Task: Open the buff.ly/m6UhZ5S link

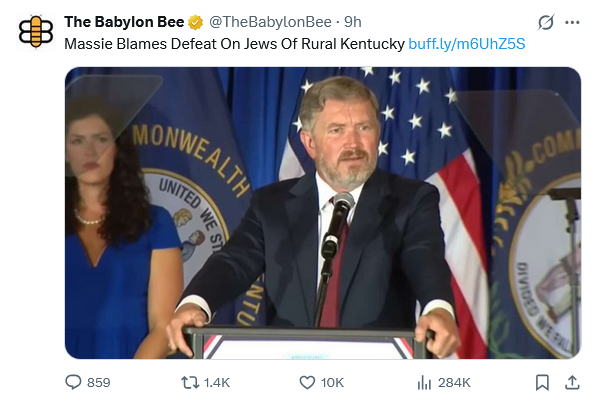Action: [x=467, y=44]
